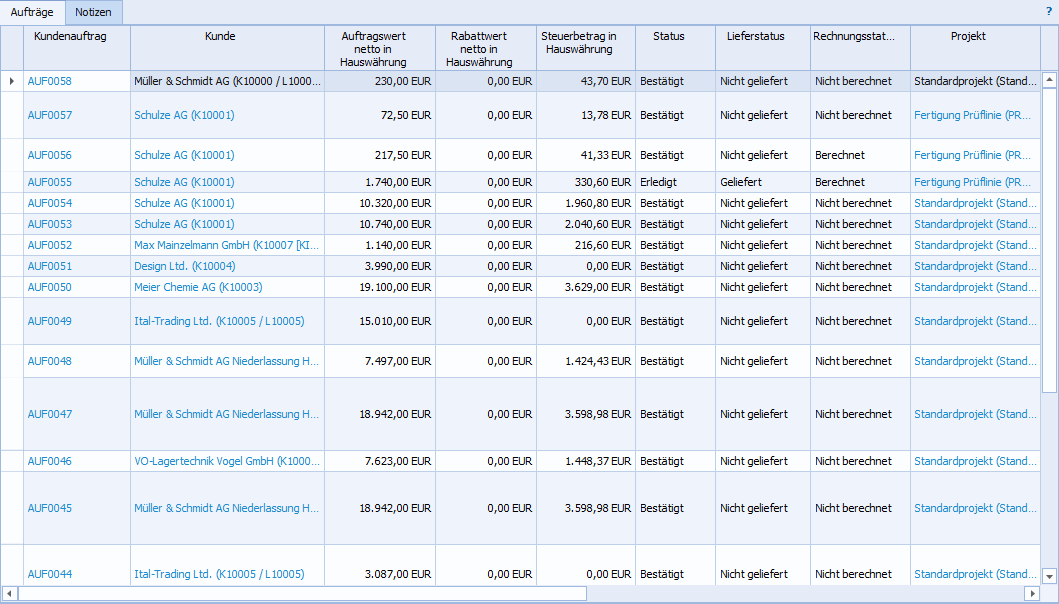Click the help question mark icon
This screenshot has width=1059, height=604.
coord(1048,12)
